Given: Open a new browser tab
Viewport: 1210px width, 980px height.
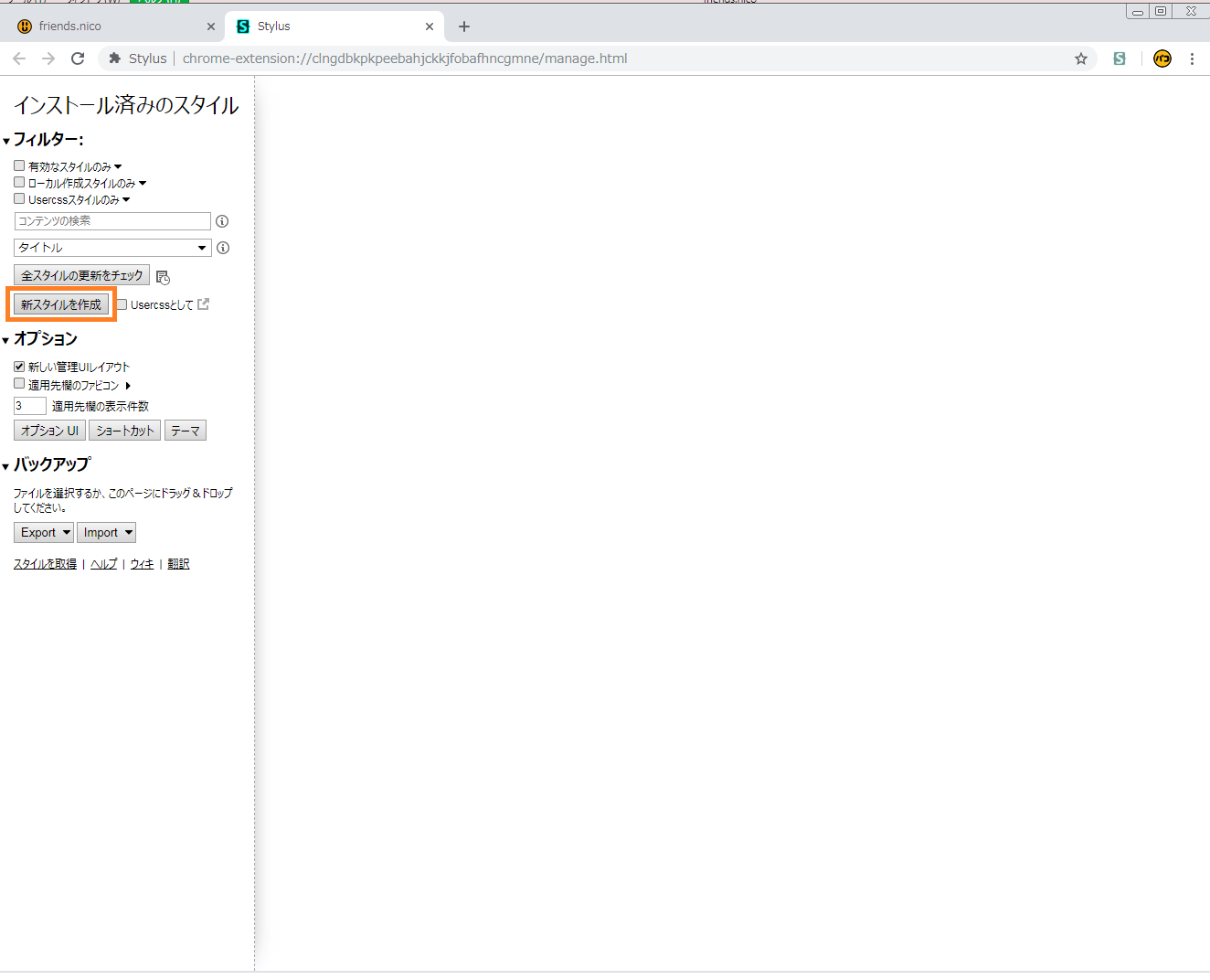Looking at the screenshot, I should coord(464,27).
